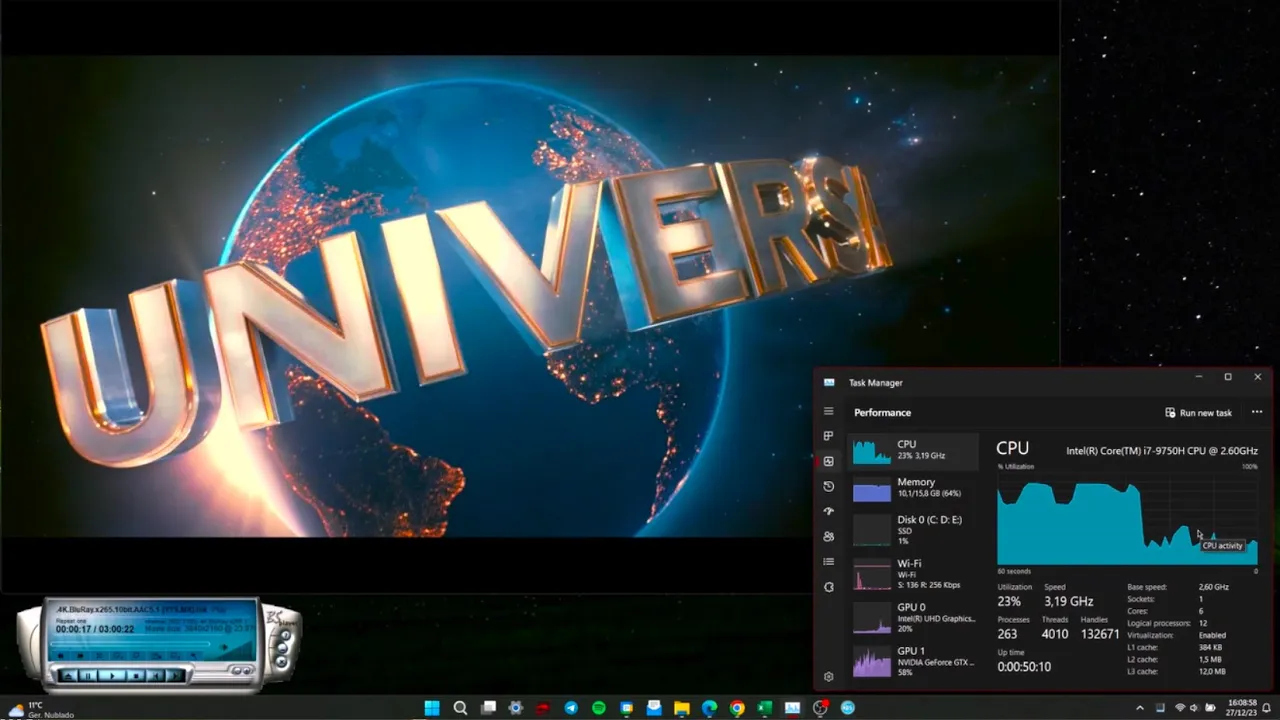Open Task View on the taskbar
This screenshot has height=720, width=1280.
[488, 708]
